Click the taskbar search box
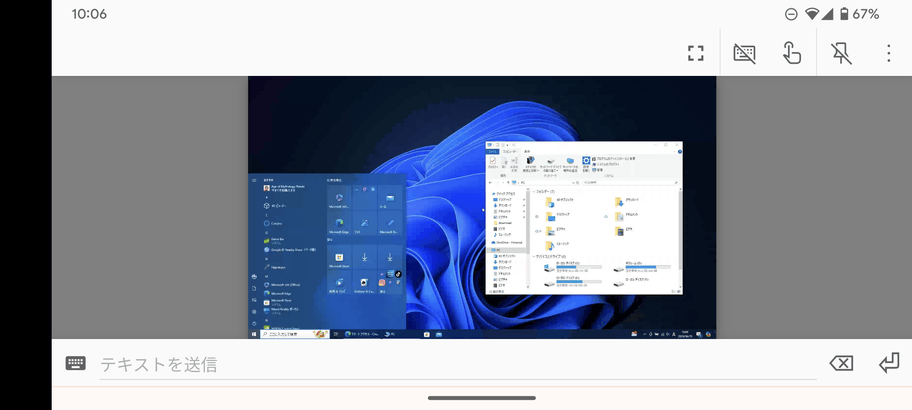Image resolution: width=912 pixels, height=410 pixels. pyautogui.click(x=295, y=334)
